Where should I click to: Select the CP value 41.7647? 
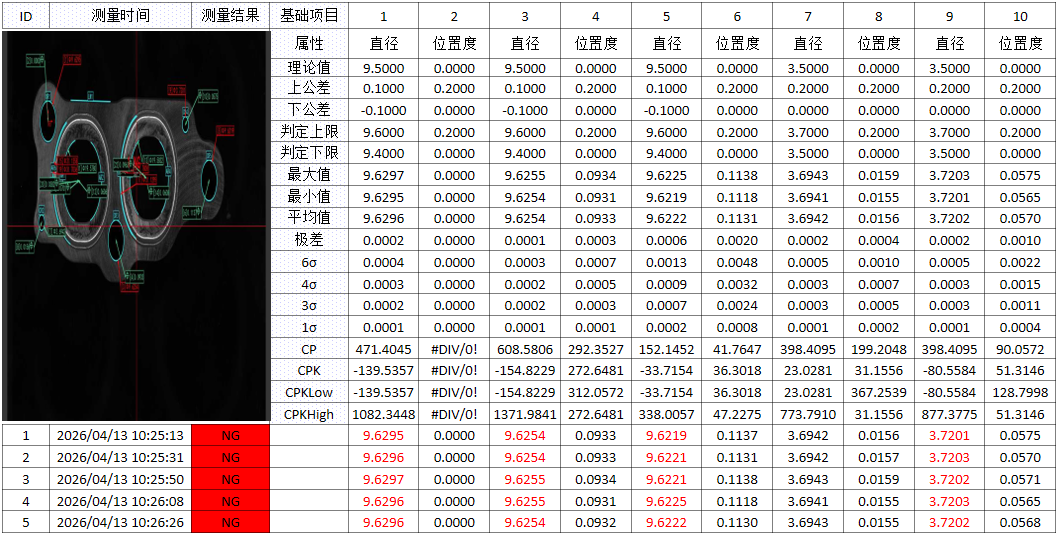pos(737,350)
